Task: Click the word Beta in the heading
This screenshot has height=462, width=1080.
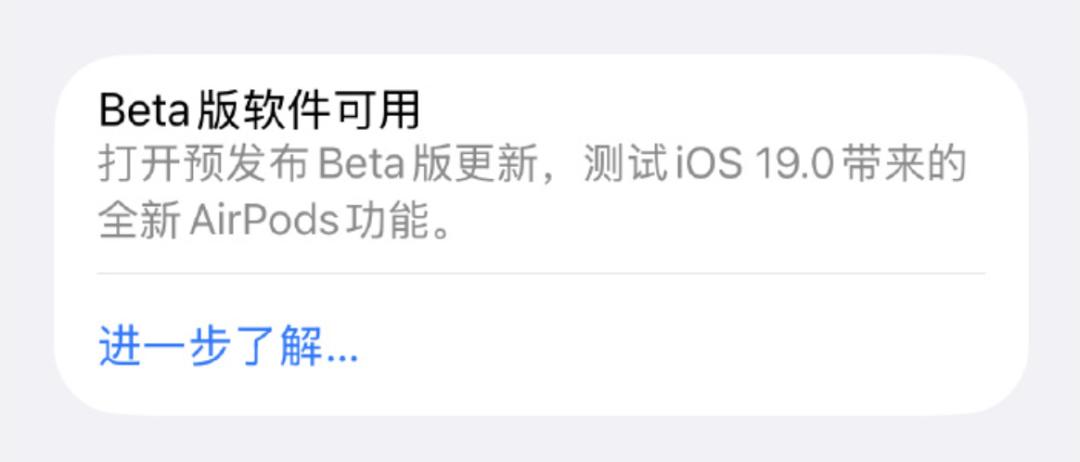Action: pyautogui.click(x=144, y=112)
